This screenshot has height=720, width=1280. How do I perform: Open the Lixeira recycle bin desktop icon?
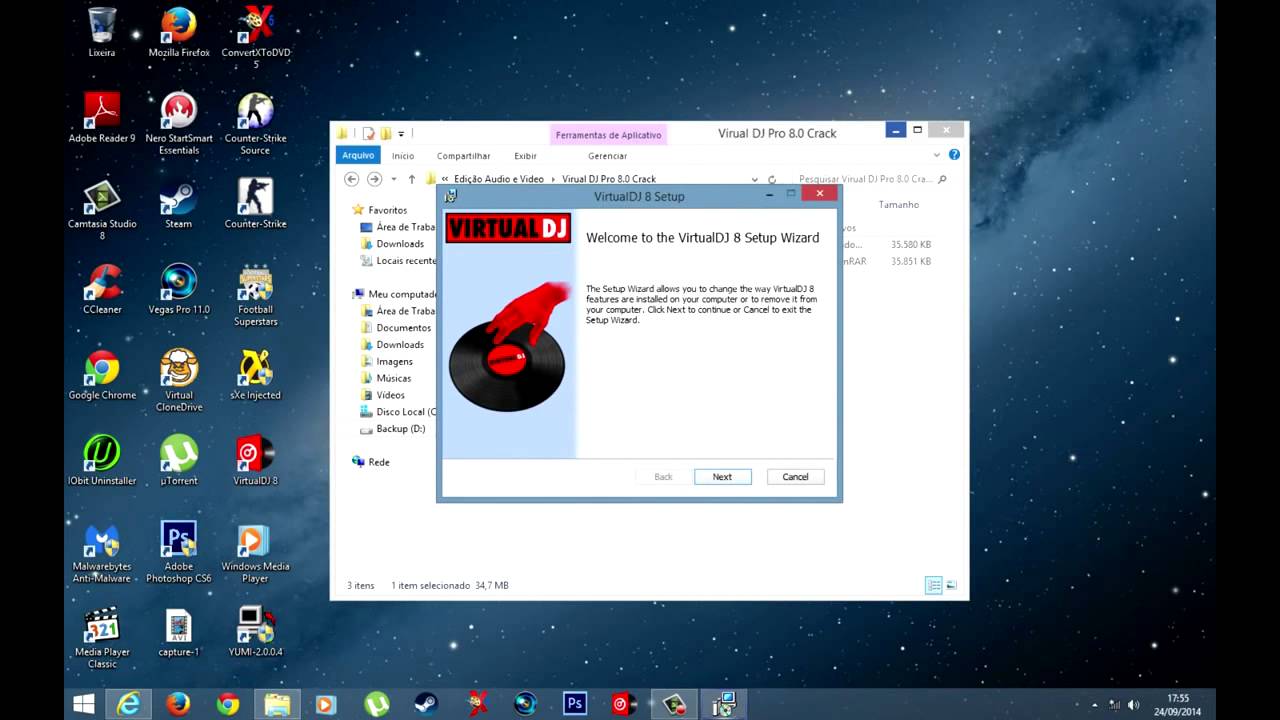(101, 31)
